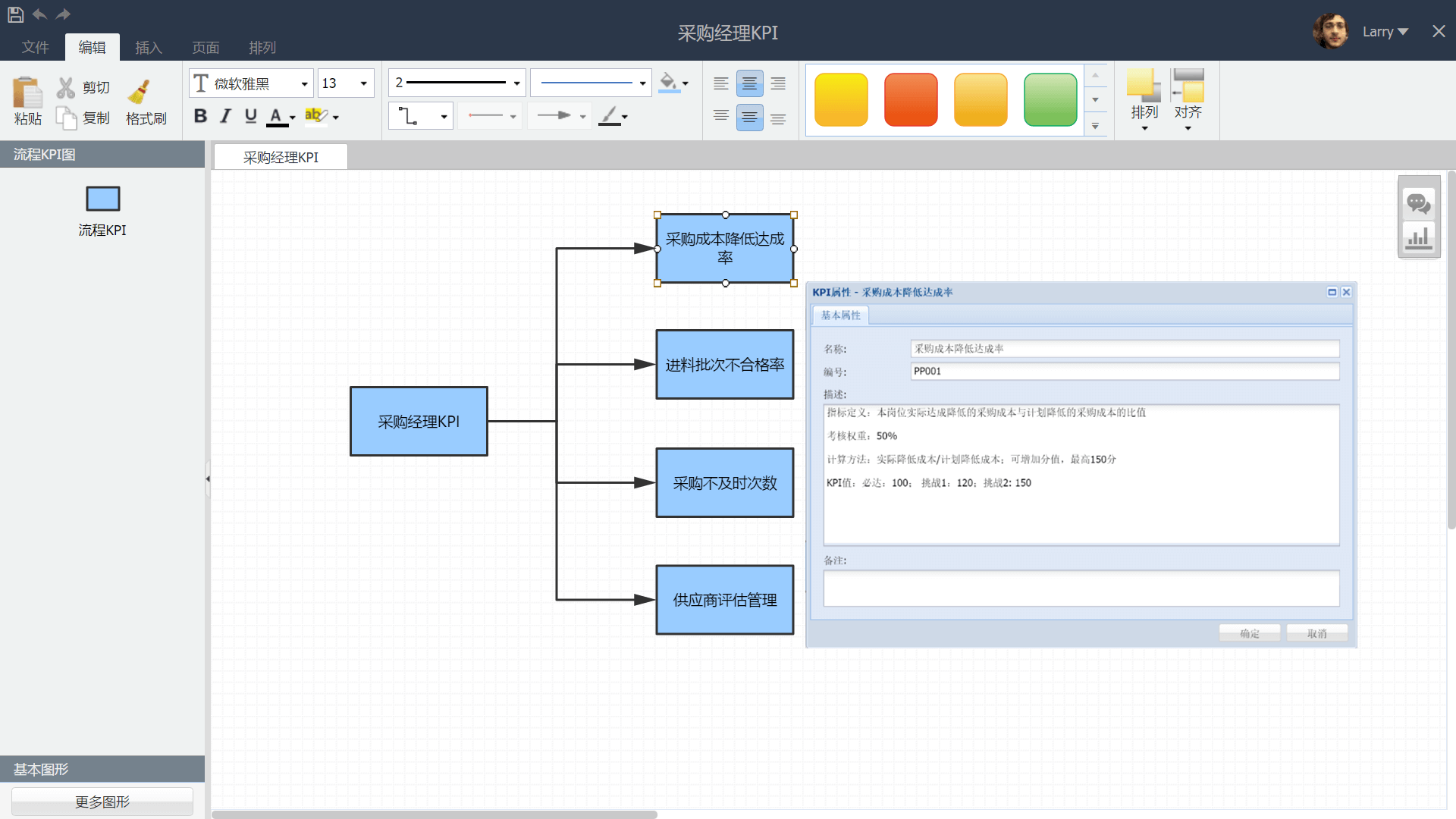Click the scissors cut icon
This screenshot has width=1456, height=819.
[x=66, y=88]
